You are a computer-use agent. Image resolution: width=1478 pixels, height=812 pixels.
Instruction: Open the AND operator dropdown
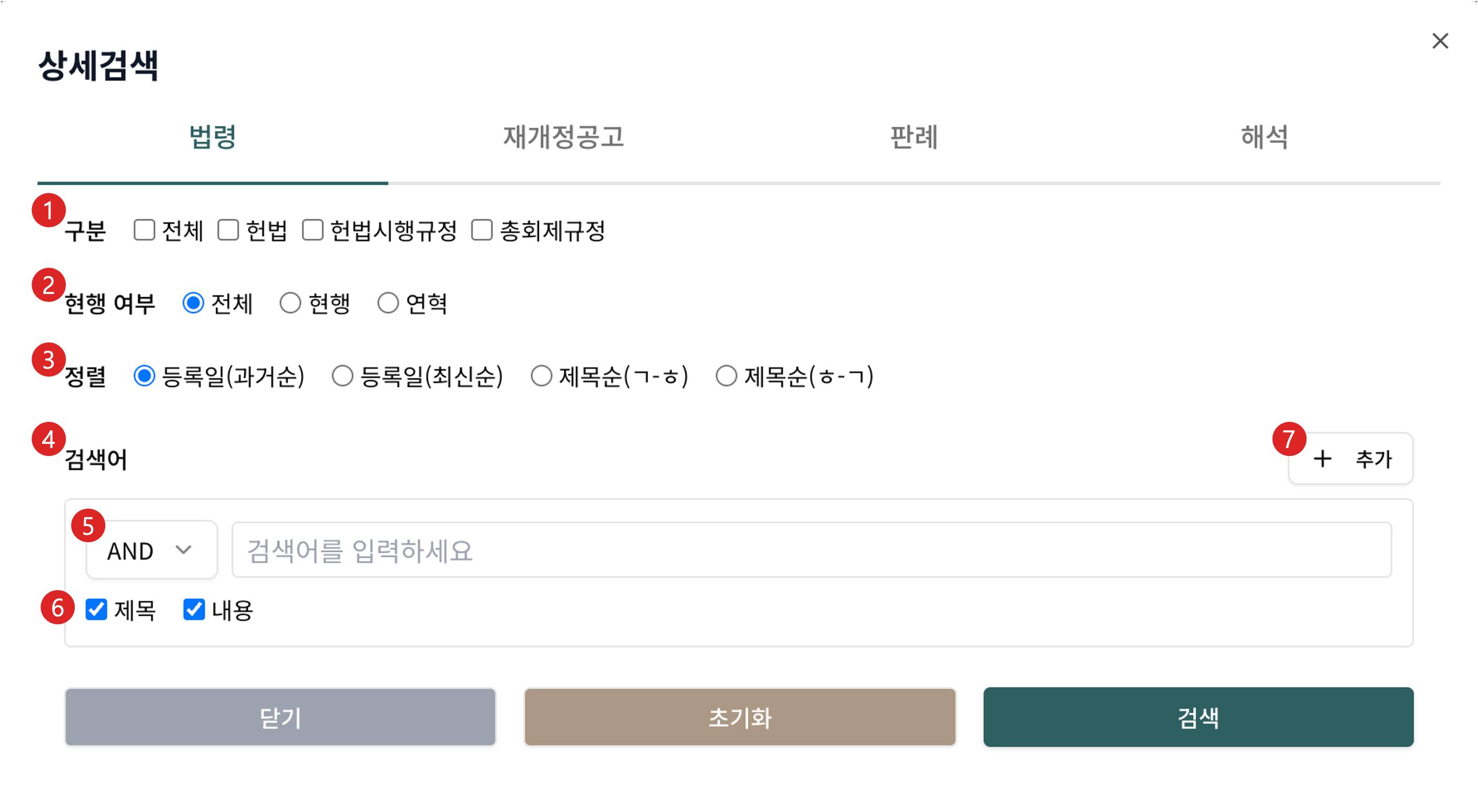coord(152,551)
